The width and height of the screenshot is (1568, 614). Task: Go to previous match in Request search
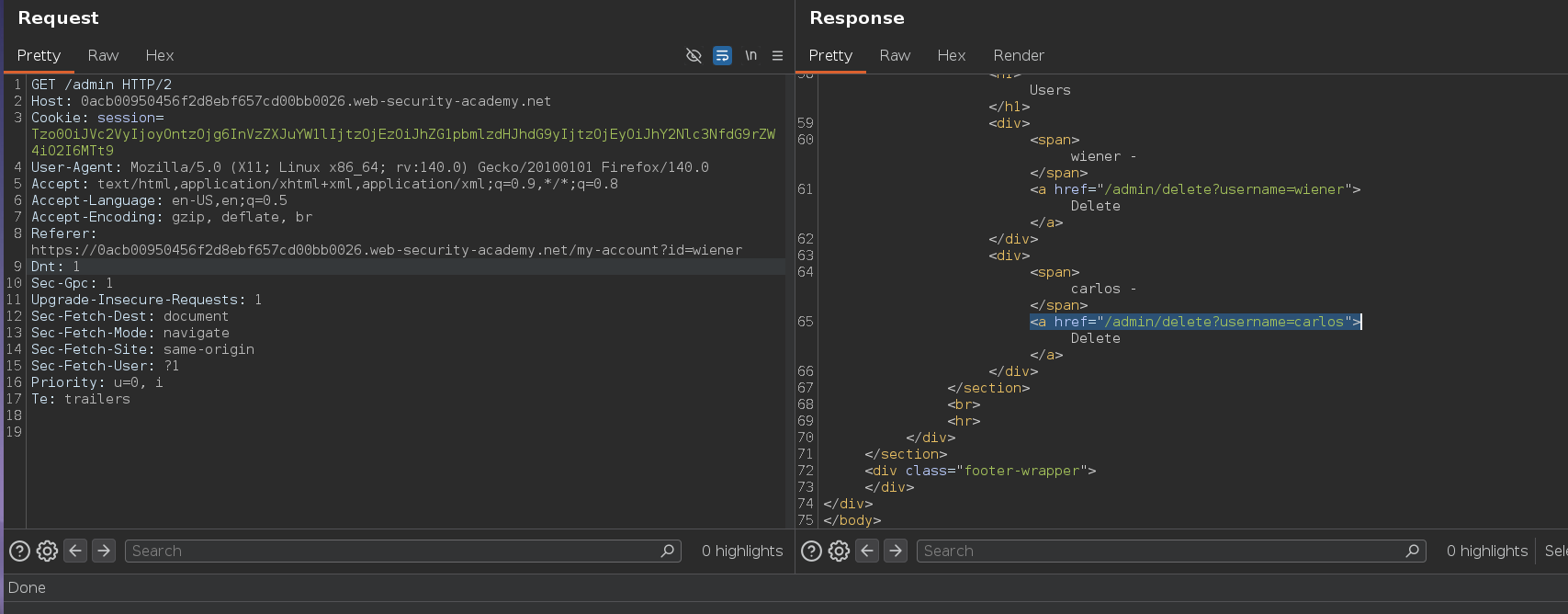75,551
